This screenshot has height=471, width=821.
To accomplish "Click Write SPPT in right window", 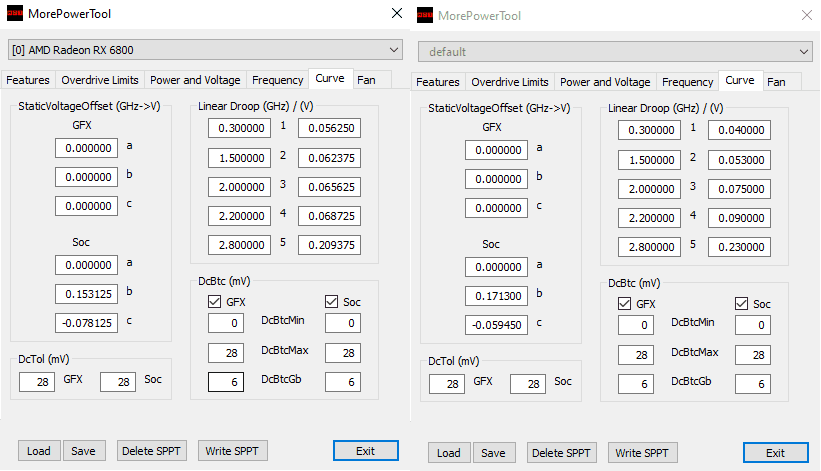I will click(642, 453).
